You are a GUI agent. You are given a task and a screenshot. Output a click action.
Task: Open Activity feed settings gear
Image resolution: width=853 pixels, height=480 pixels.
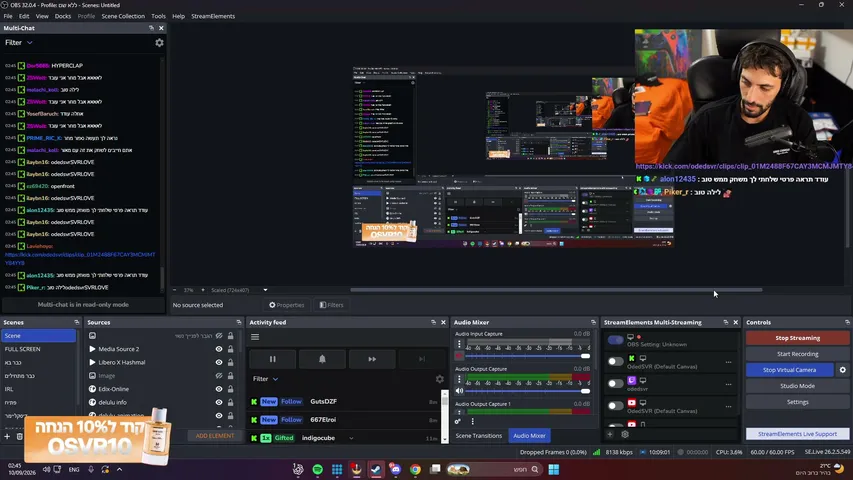point(440,379)
